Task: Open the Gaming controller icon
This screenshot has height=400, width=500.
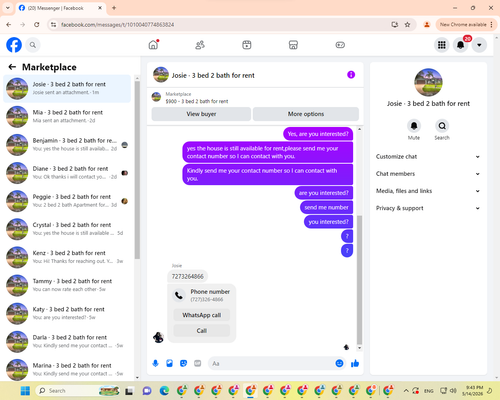Action: coord(340,45)
